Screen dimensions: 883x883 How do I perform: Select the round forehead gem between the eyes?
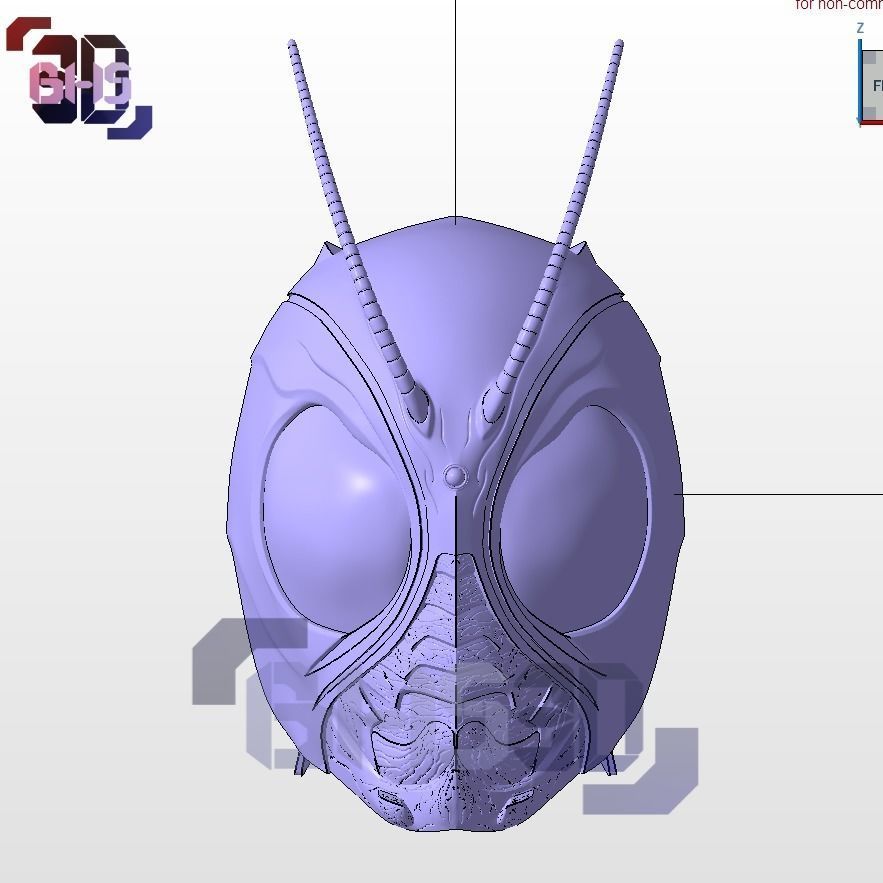455,477
